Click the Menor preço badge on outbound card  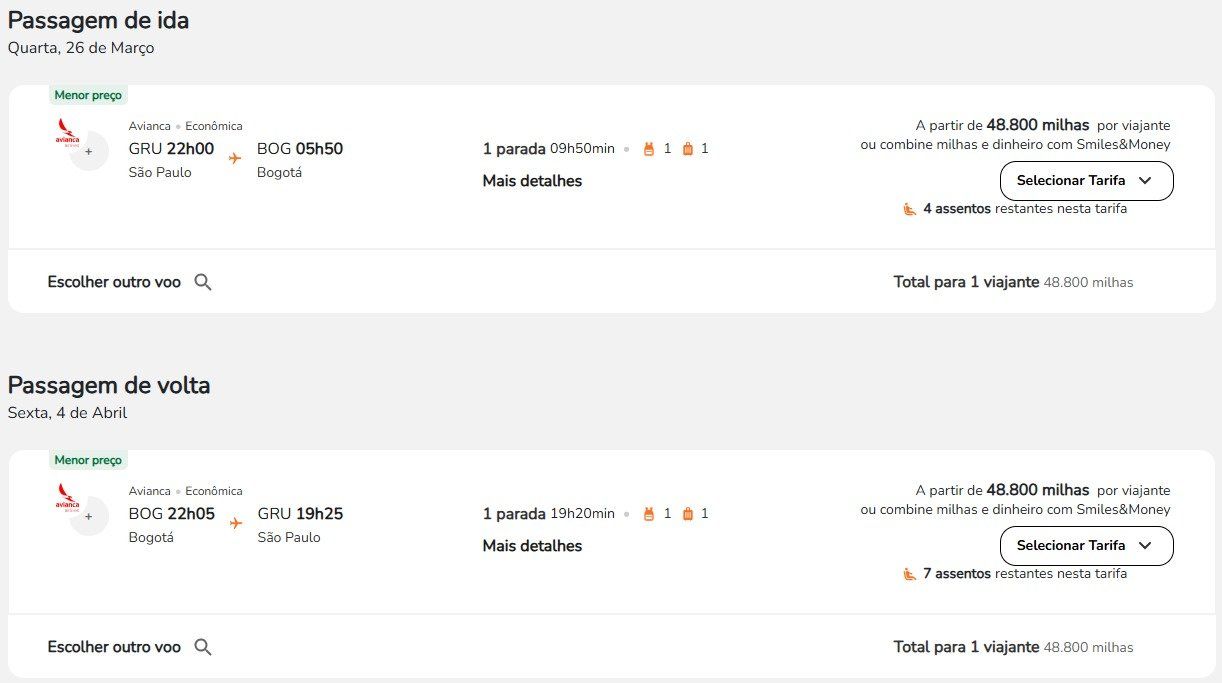coord(88,95)
